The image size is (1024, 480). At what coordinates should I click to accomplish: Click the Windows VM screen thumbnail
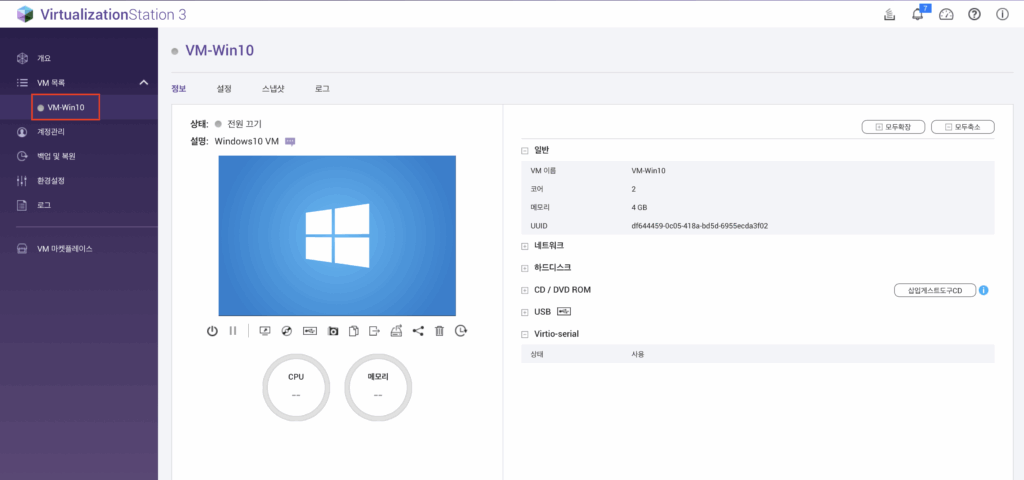click(x=337, y=236)
